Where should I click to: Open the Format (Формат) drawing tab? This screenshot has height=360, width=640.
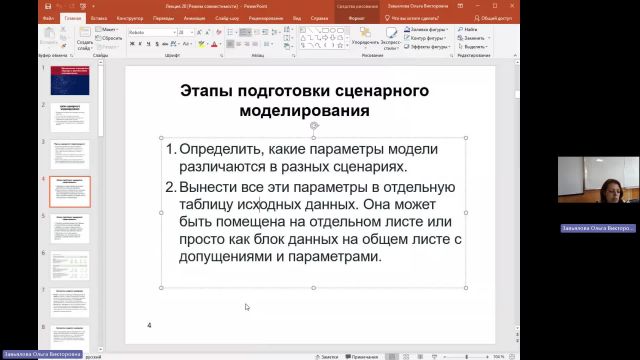pyautogui.click(x=356, y=18)
